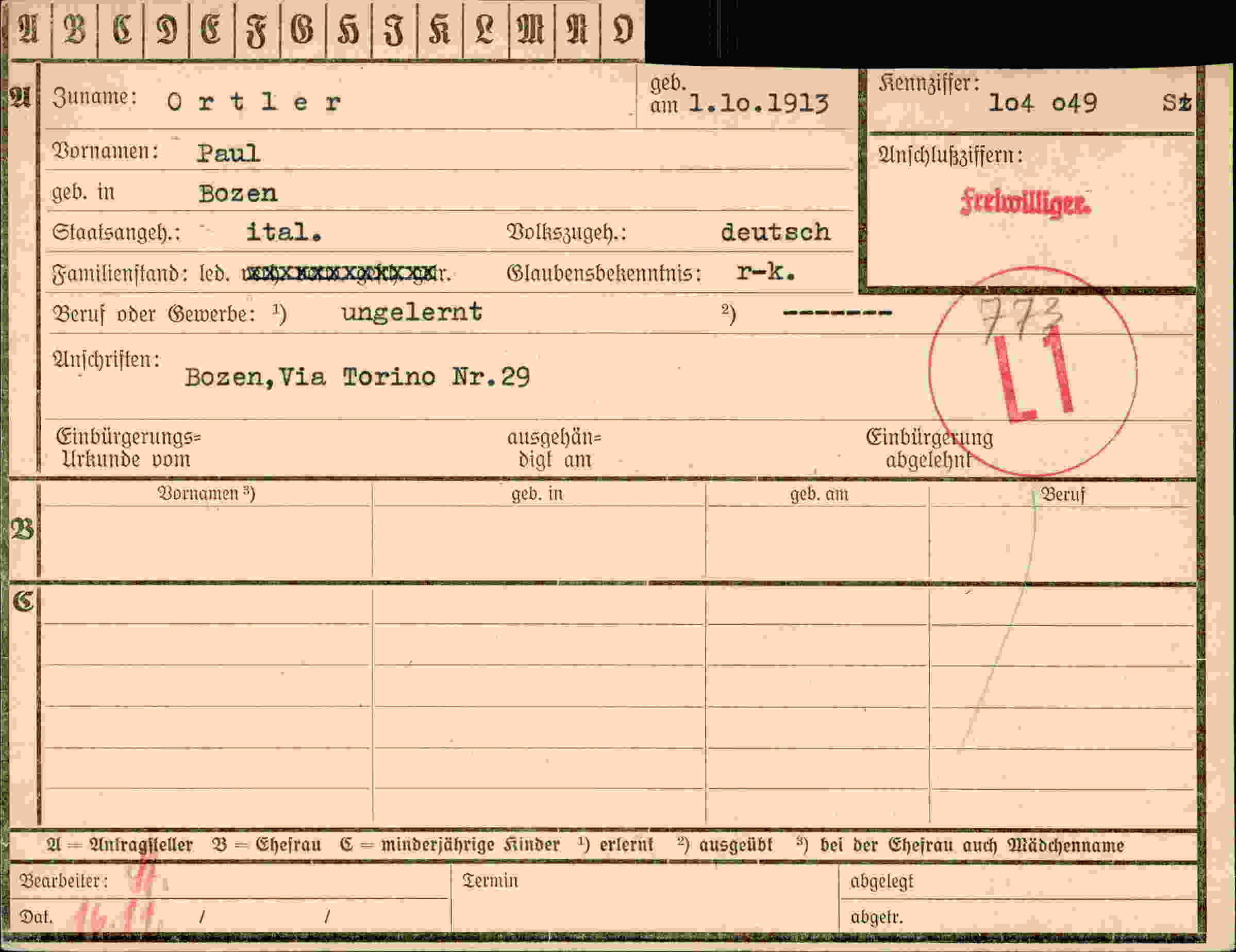Click the Beruf oder Gewerbe label

pyautogui.click(x=154, y=314)
